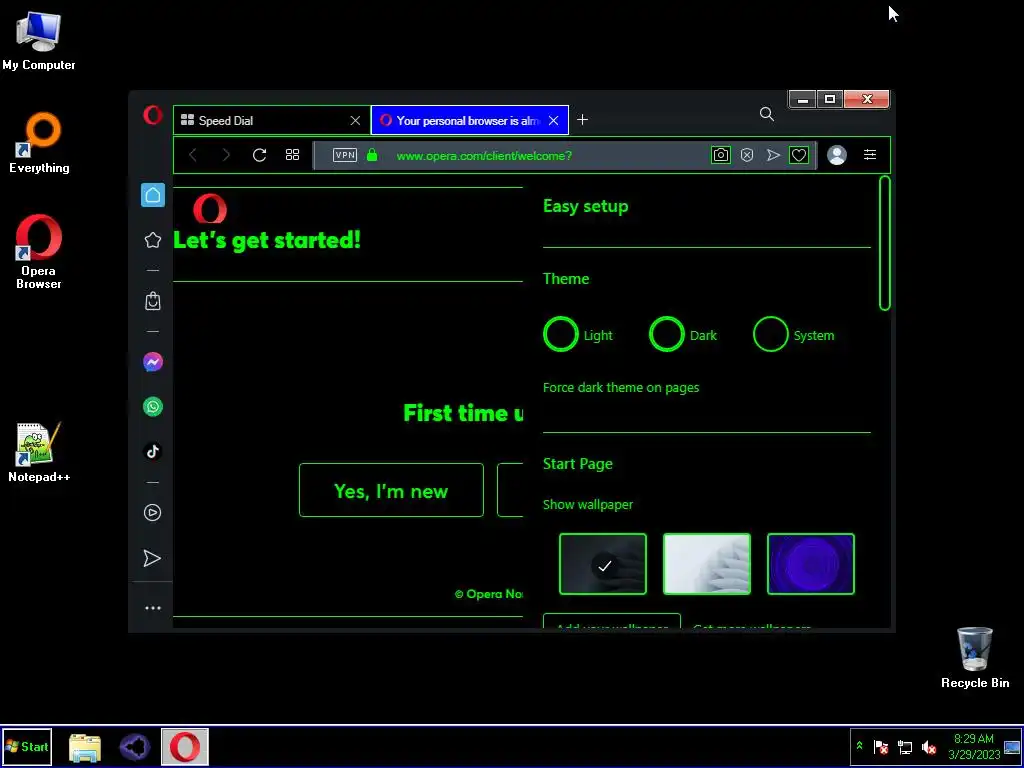Screen dimensions: 1024x768
Task: Open the ad blocker shield icon
Action: (747, 155)
